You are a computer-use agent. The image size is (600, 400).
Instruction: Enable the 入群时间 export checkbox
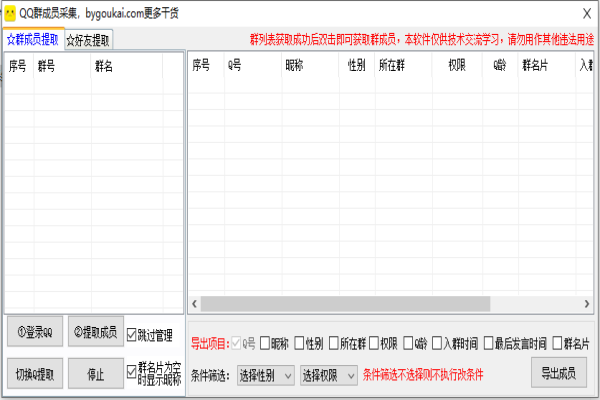tap(436, 344)
